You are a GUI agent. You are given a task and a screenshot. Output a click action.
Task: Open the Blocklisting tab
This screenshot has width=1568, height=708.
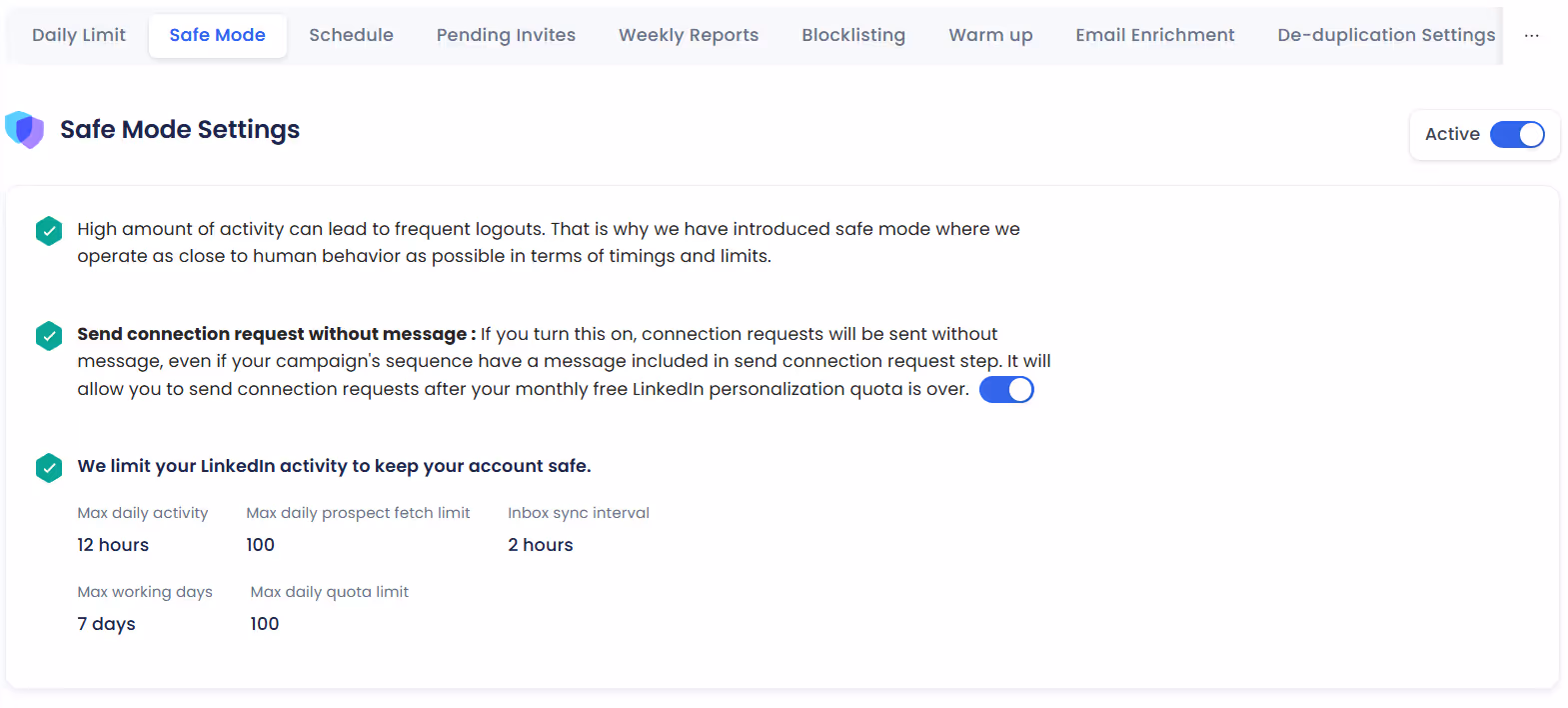click(x=853, y=35)
